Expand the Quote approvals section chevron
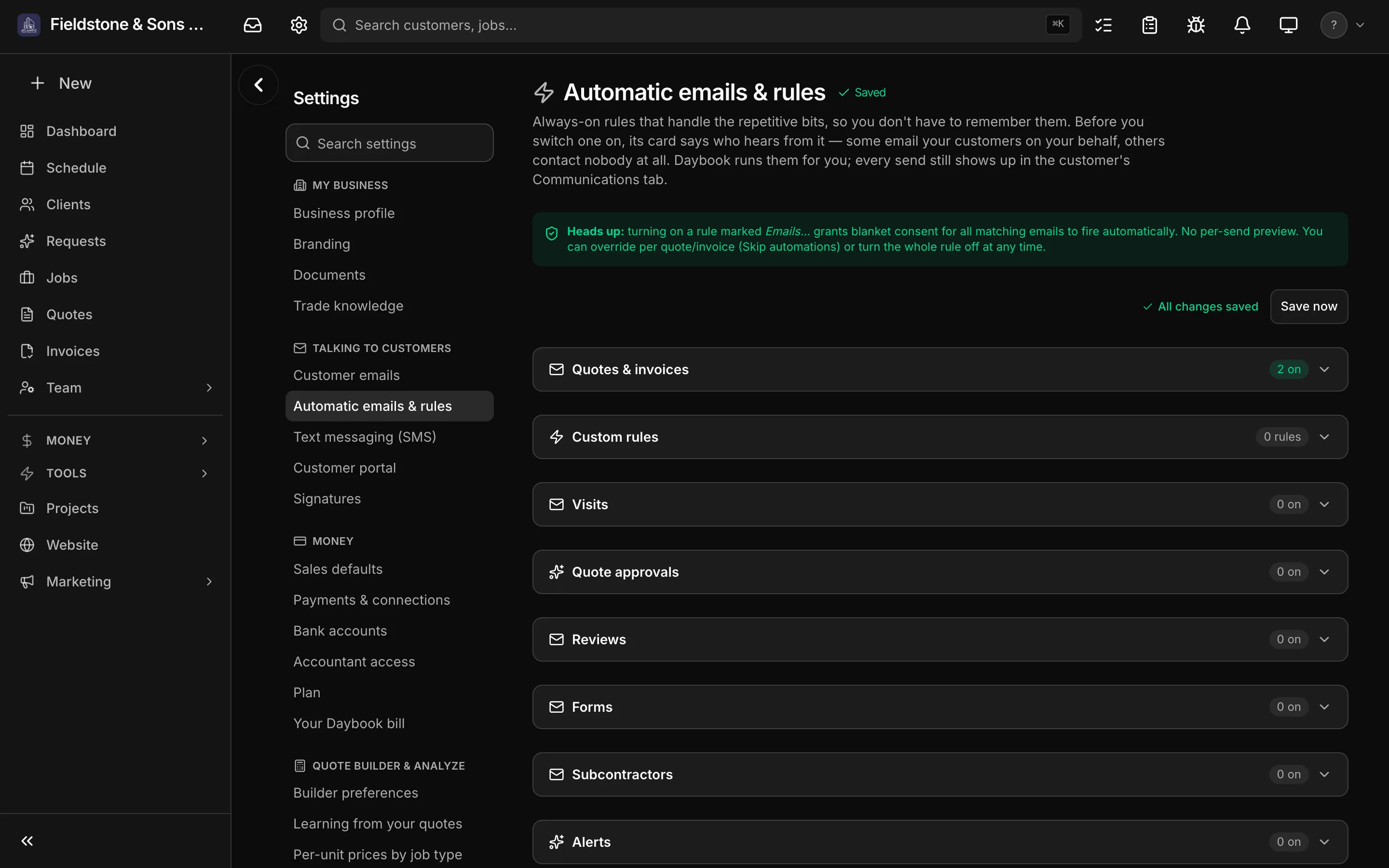 click(x=1324, y=572)
